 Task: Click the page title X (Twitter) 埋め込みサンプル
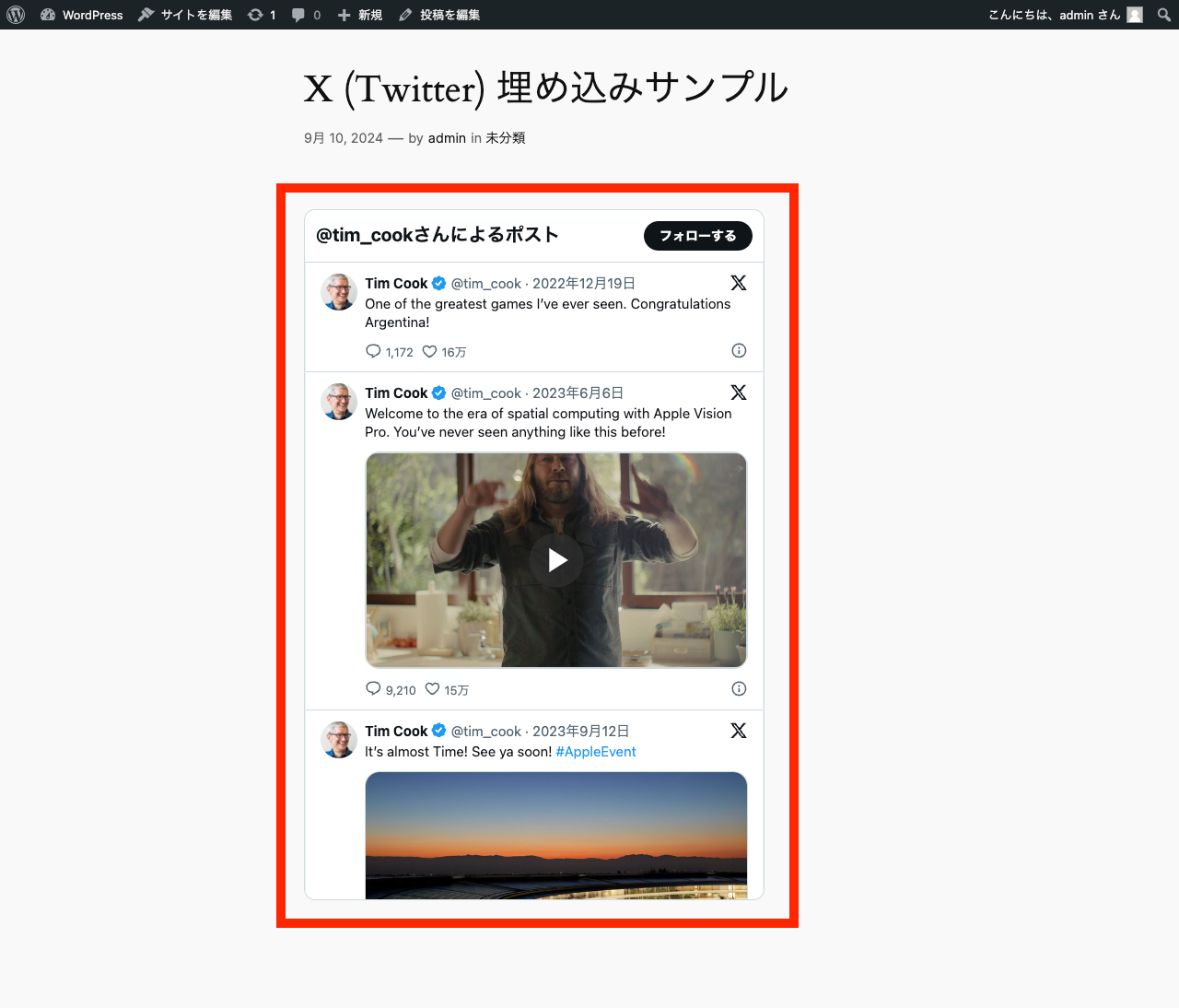[x=546, y=88]
